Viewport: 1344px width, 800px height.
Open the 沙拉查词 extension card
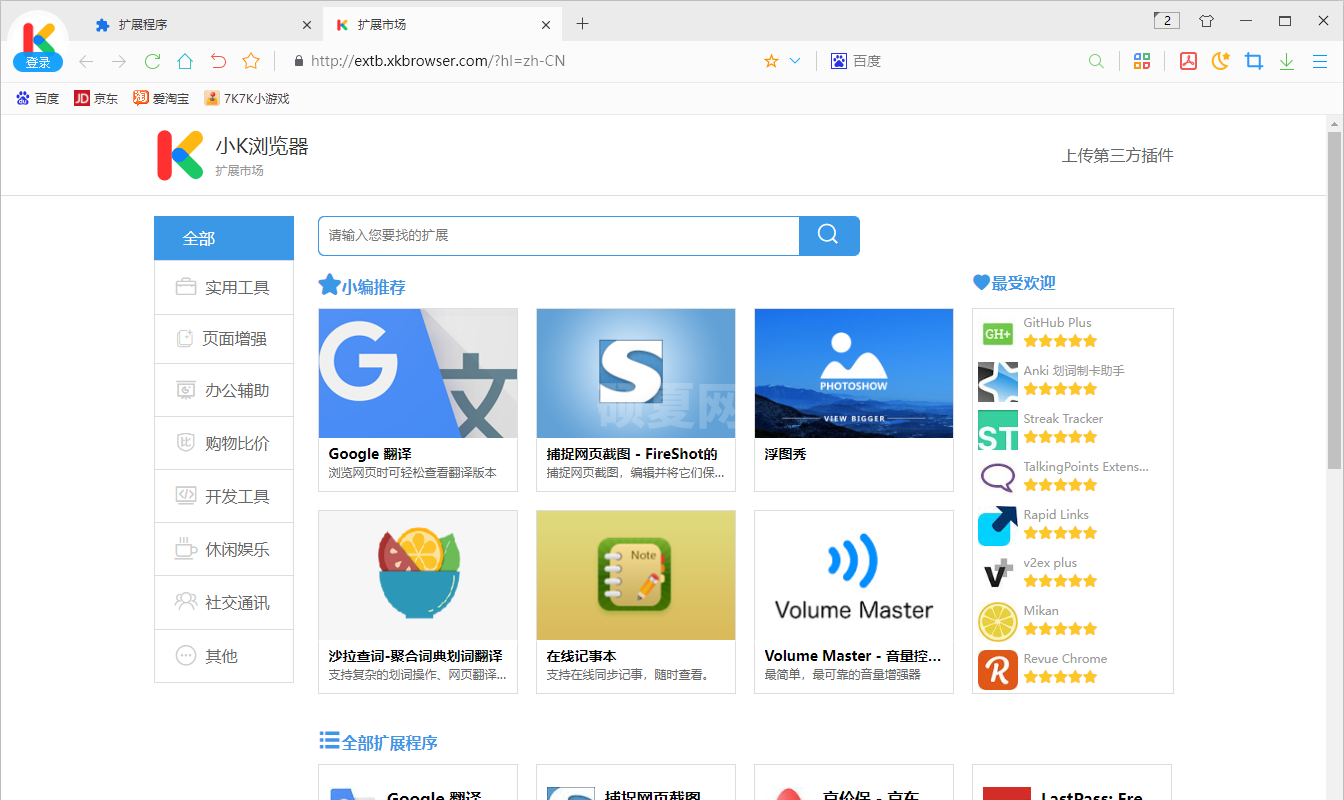coord(418,602)
